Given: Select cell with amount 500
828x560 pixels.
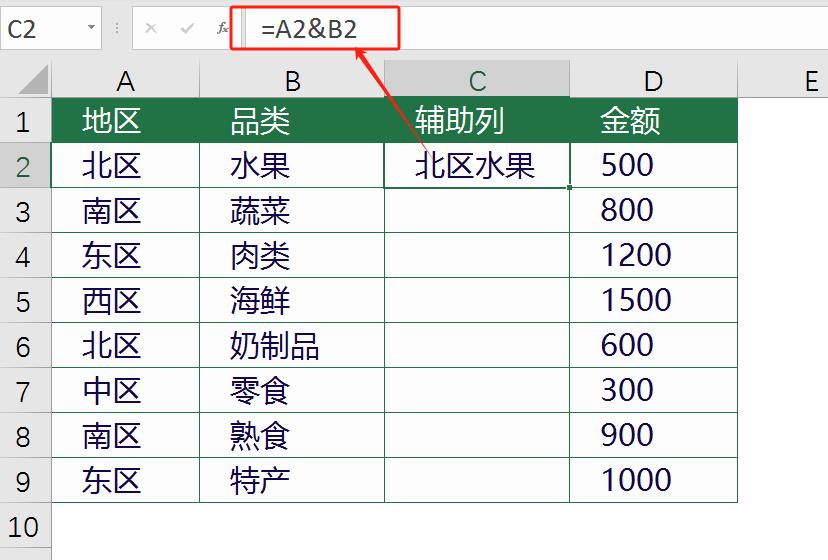Looking at the screenshot, I should tap(653, 165).
